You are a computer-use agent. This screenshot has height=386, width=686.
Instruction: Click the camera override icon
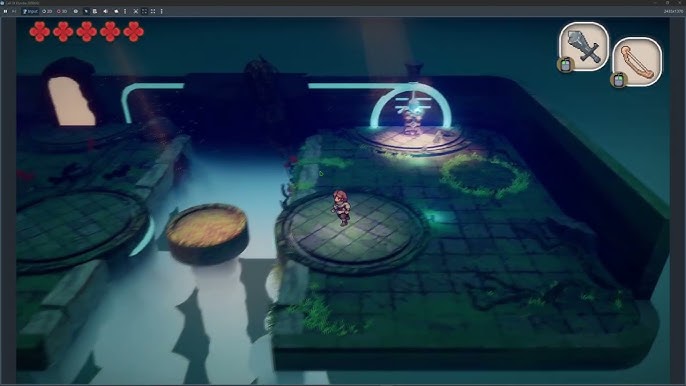click(116, 11)
